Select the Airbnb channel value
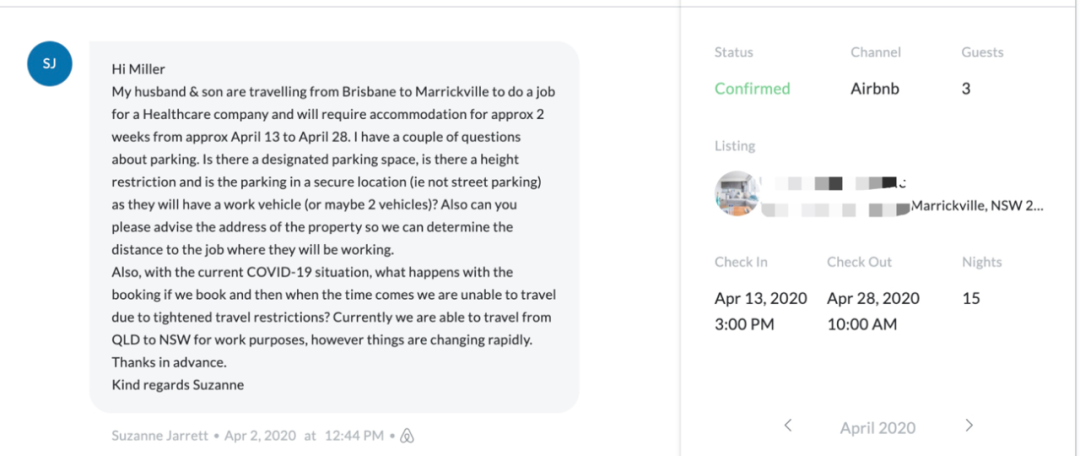Image resolution: width=1080 pixels, height=456 pixels. pos(875,89)
